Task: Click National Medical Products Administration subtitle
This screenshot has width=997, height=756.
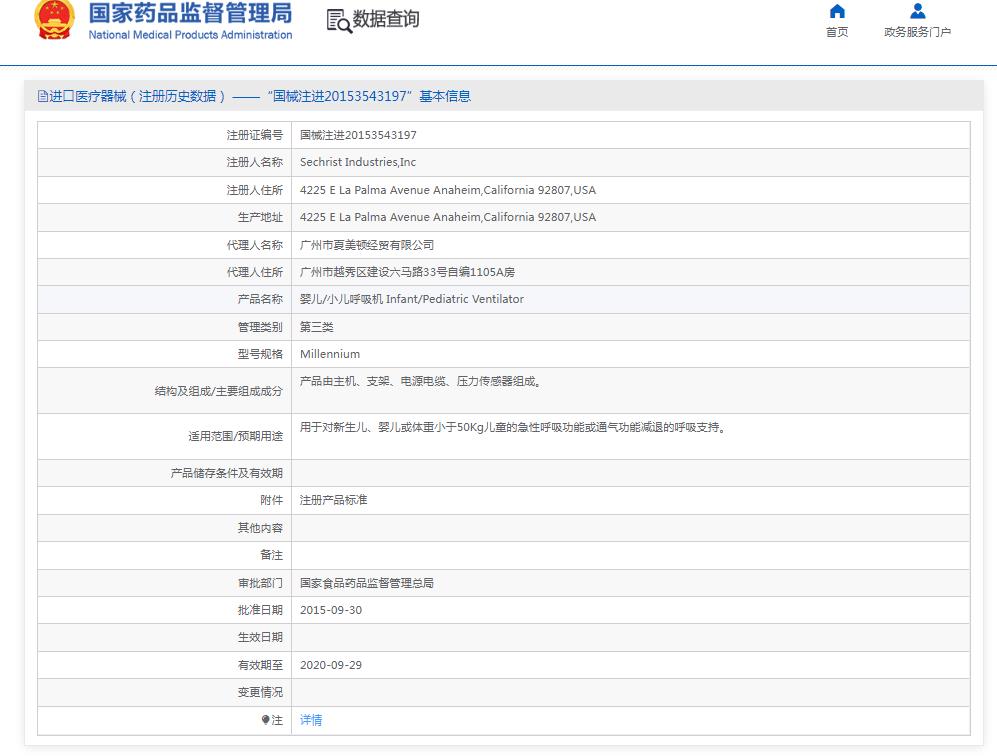Action: click(x=190, y=35)
